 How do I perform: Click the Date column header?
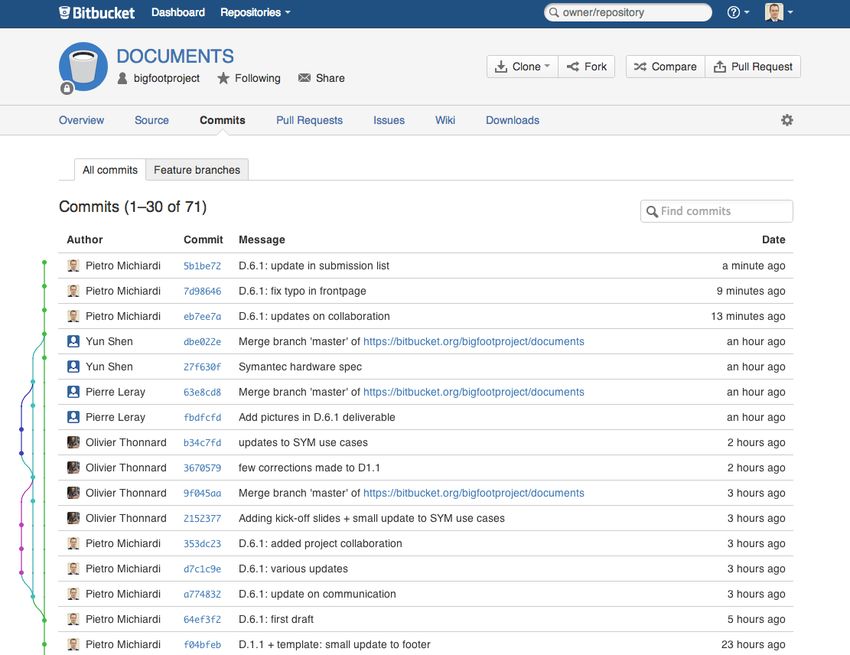click(774, 240)
